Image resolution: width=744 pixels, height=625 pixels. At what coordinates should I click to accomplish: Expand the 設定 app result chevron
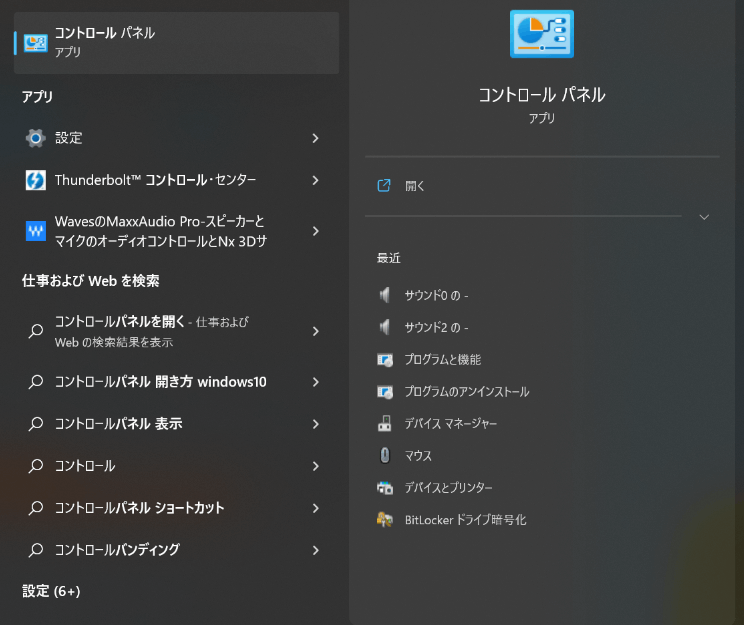pyautogui.click(x=316, y=138)
